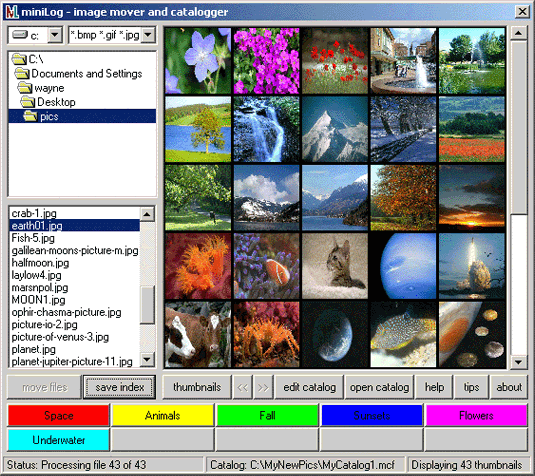The width and height of the screenshot is (535, 476).
Task: Click file list scroll down arrow
Action: pyautogui.click(x=147, y=359)
